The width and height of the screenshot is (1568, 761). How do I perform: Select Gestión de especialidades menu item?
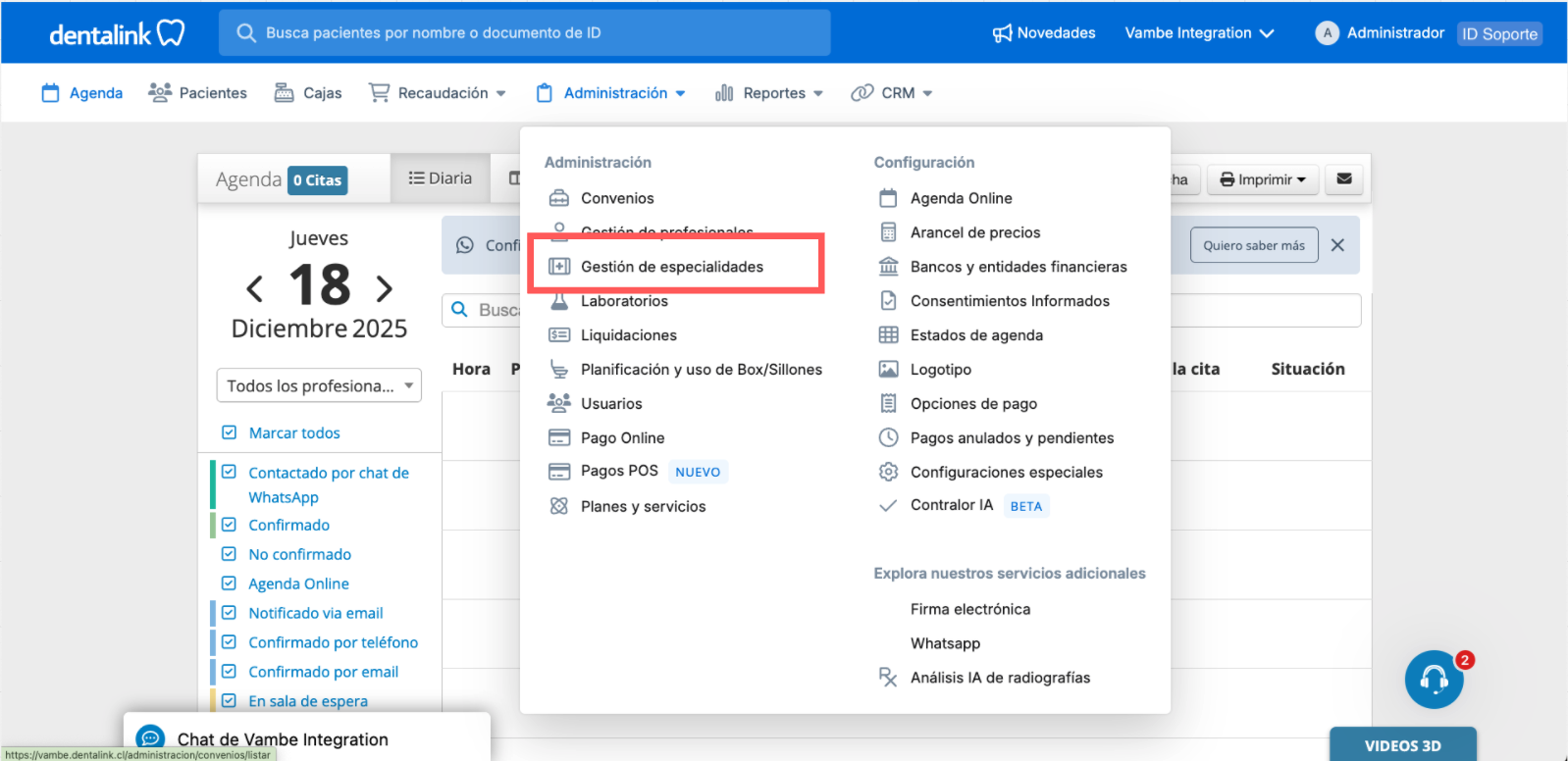pos(671,267)
